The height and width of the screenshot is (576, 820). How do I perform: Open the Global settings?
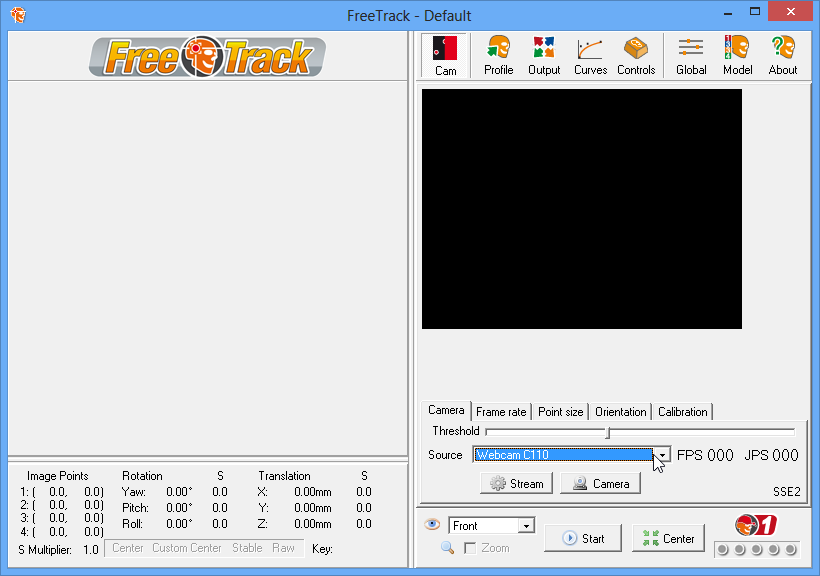691,56
